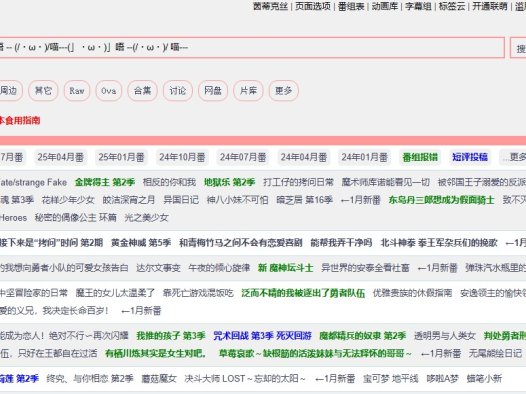Open 达尔文事变 anime link
The width and height of the screenshot is (526, 394).
click(158, 268)
